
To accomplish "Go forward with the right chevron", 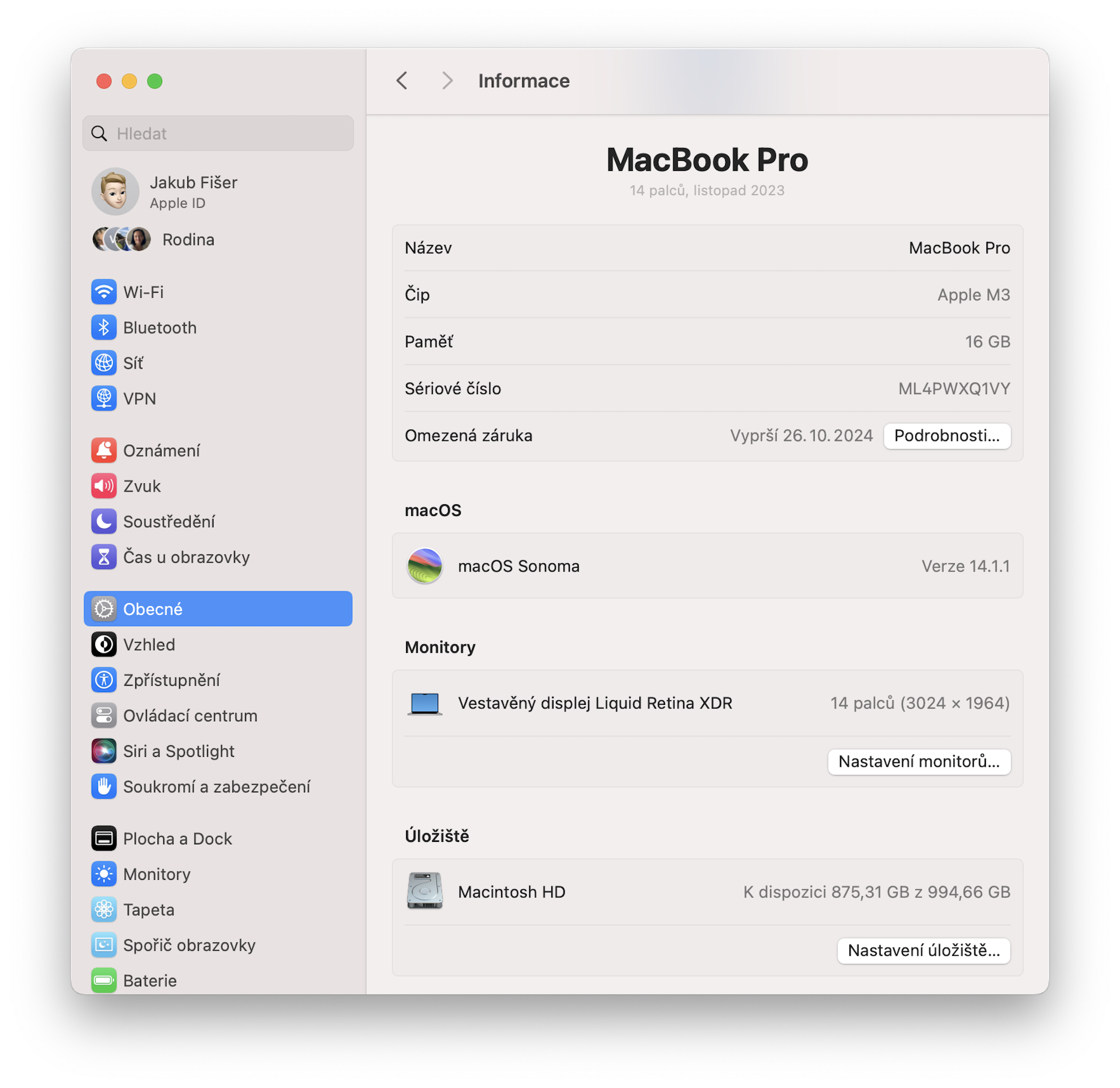I will 447,80.
